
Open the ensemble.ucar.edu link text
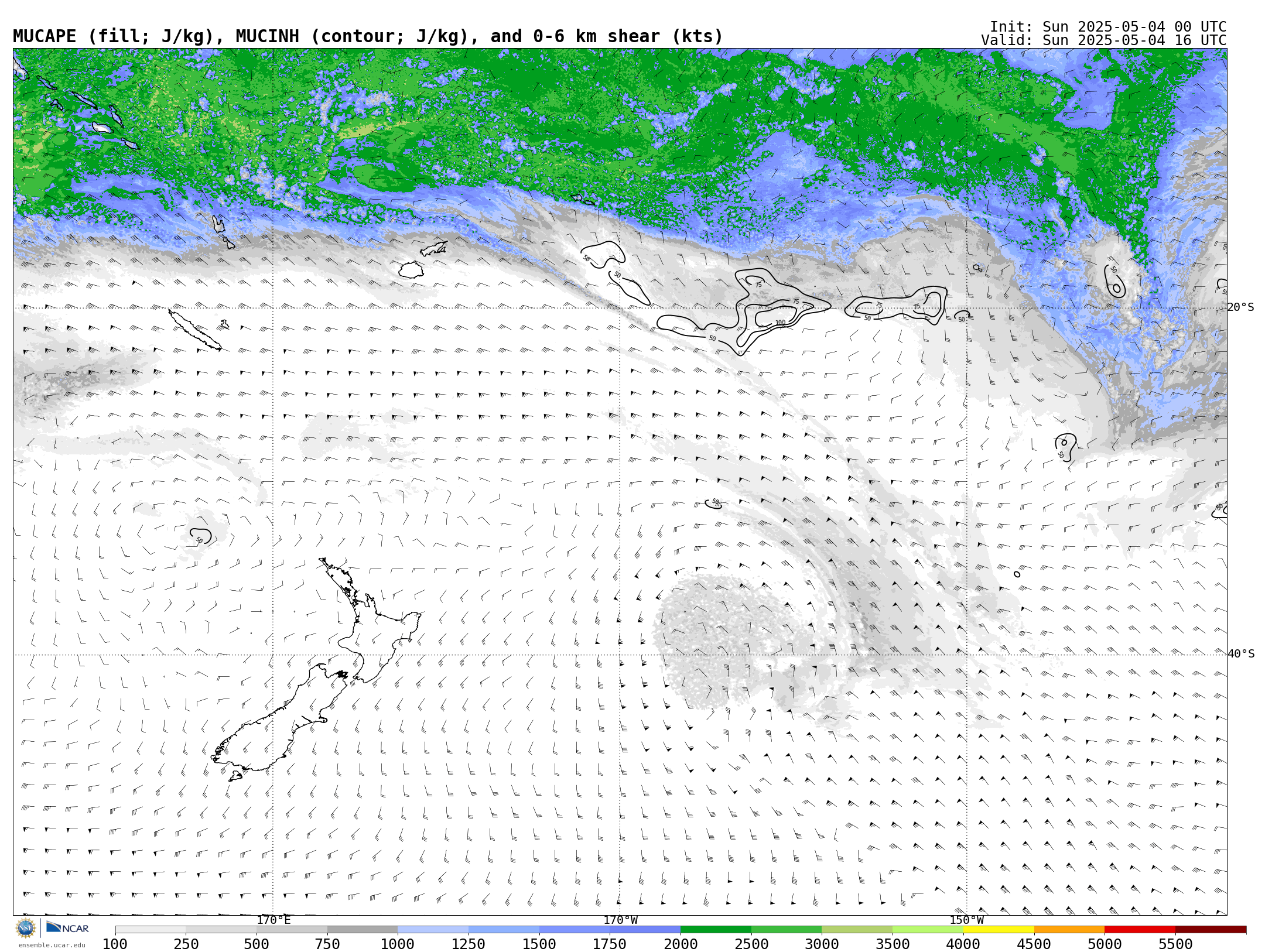point(52,945)
